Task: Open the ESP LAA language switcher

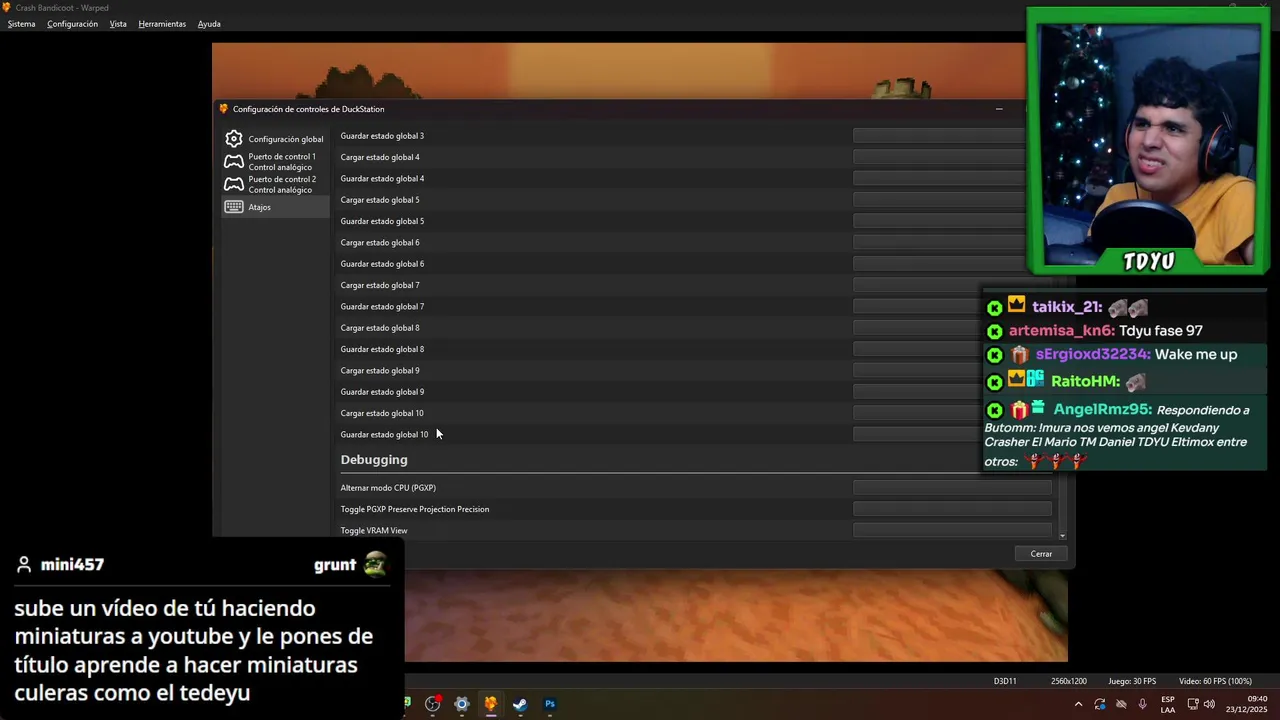Action: coord(1168,704)
